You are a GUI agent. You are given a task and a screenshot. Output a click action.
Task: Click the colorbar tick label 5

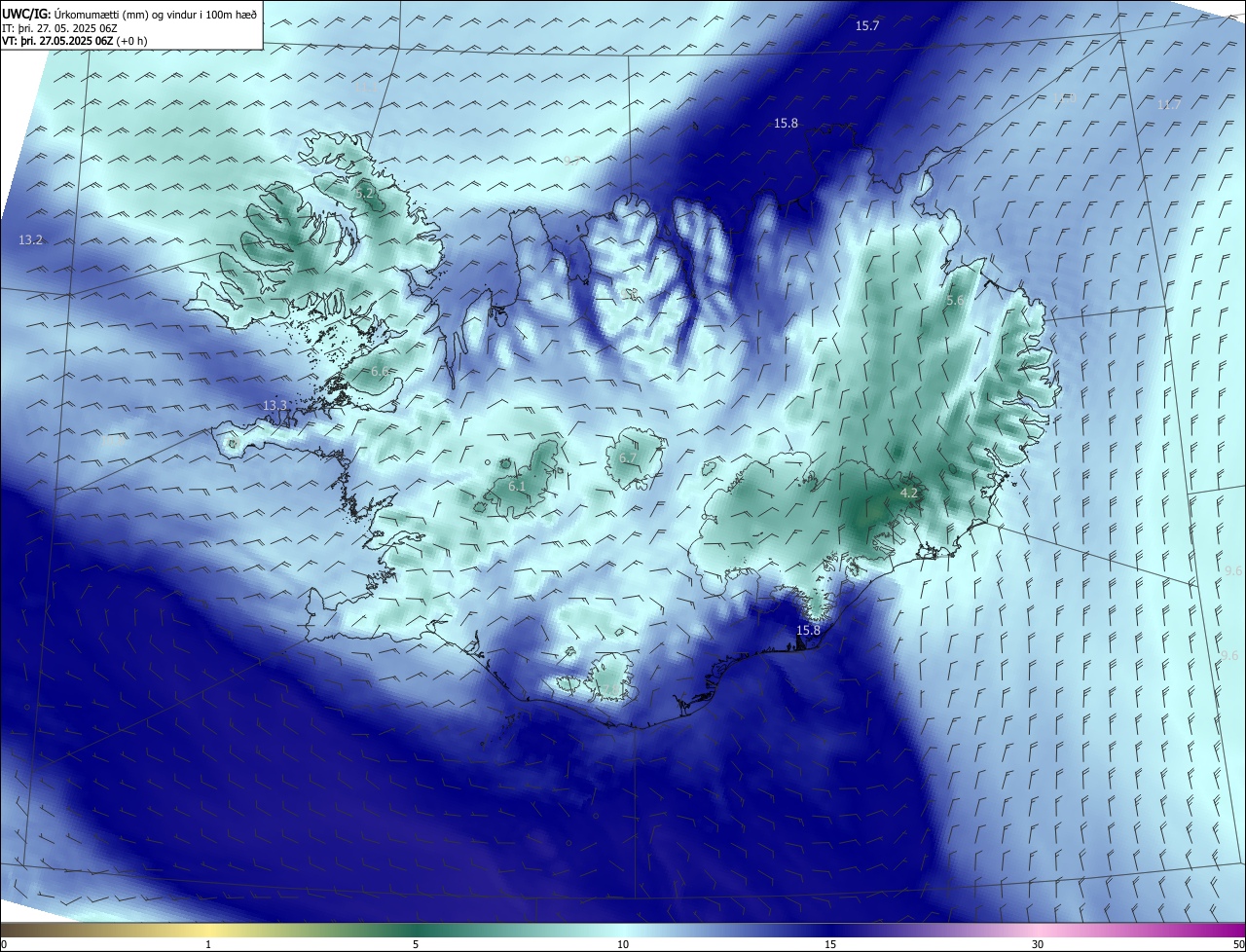point(416,944)
